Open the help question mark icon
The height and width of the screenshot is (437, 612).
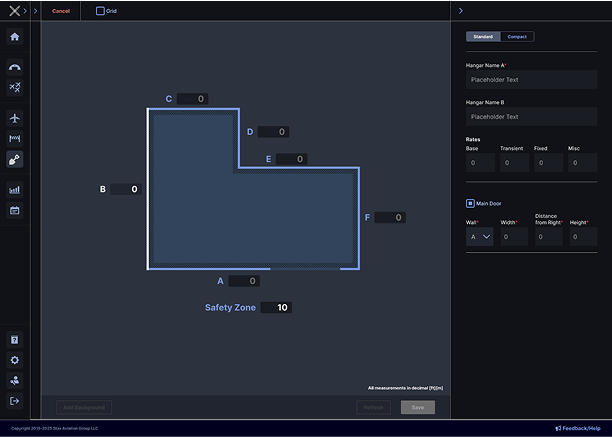click(x=14, y=340)
